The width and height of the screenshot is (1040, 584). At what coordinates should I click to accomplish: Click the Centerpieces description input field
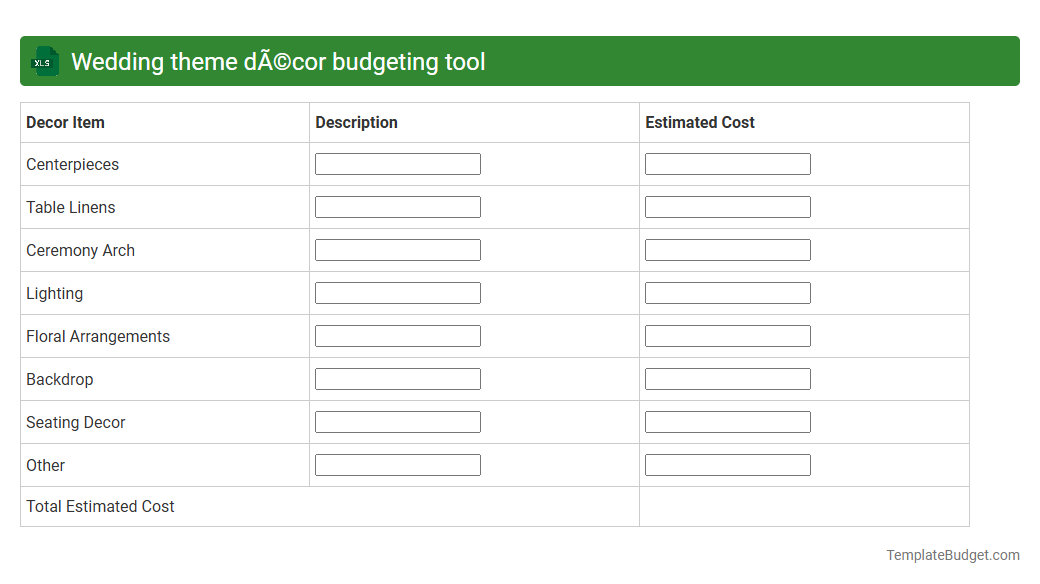(x=397, y=163)
